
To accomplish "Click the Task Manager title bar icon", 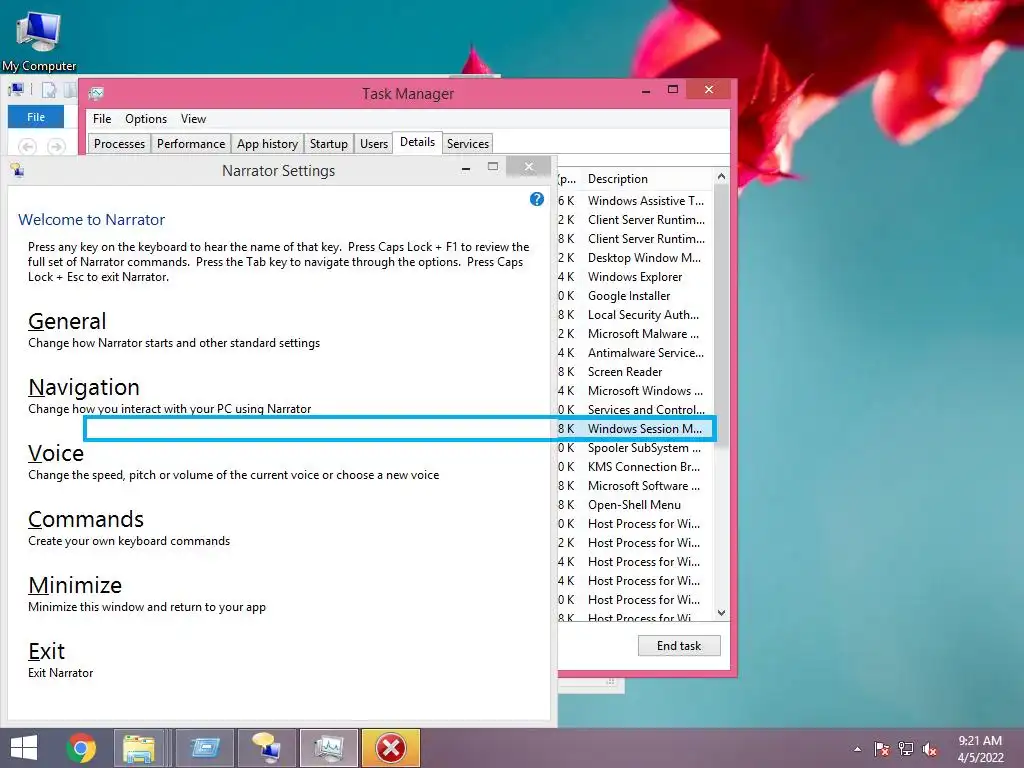I will point(96,93).
